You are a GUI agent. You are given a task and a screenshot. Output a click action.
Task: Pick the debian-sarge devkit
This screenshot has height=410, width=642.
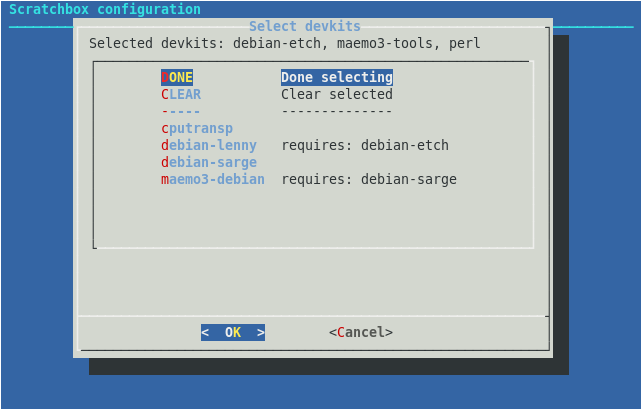209,162
